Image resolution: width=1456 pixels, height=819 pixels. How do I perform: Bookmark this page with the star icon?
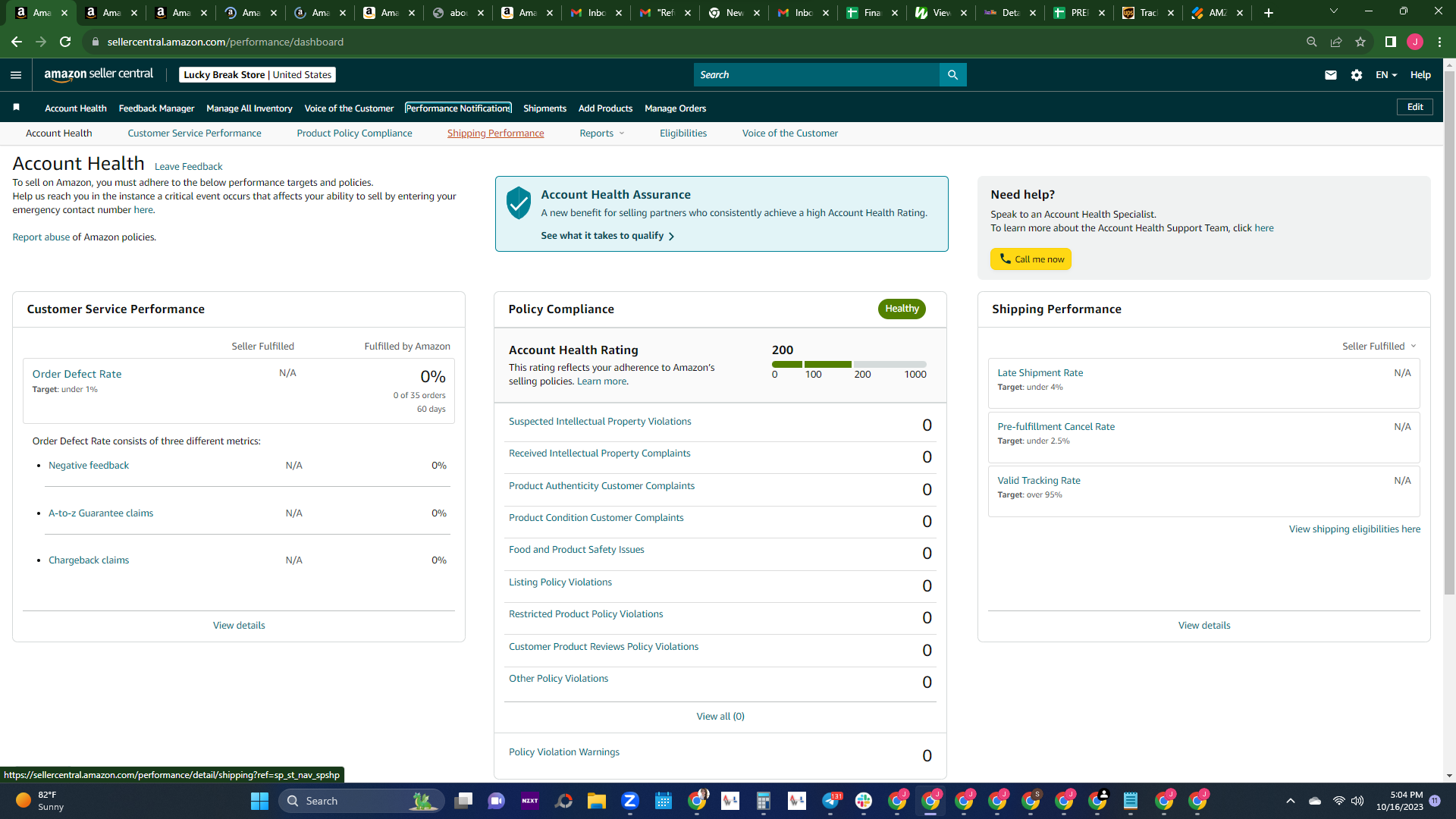(x=1360, y=42)
